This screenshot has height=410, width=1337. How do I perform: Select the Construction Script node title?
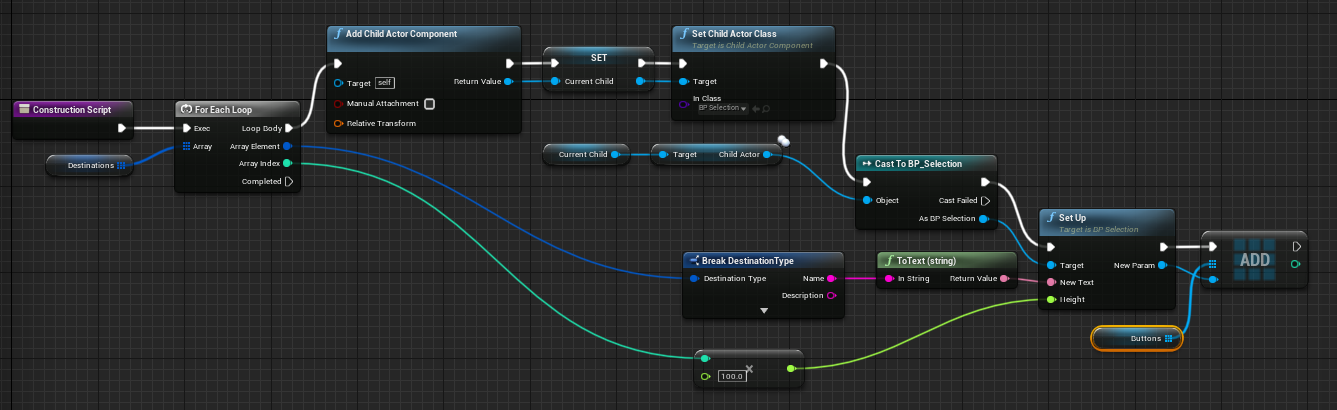click(72, 109)
